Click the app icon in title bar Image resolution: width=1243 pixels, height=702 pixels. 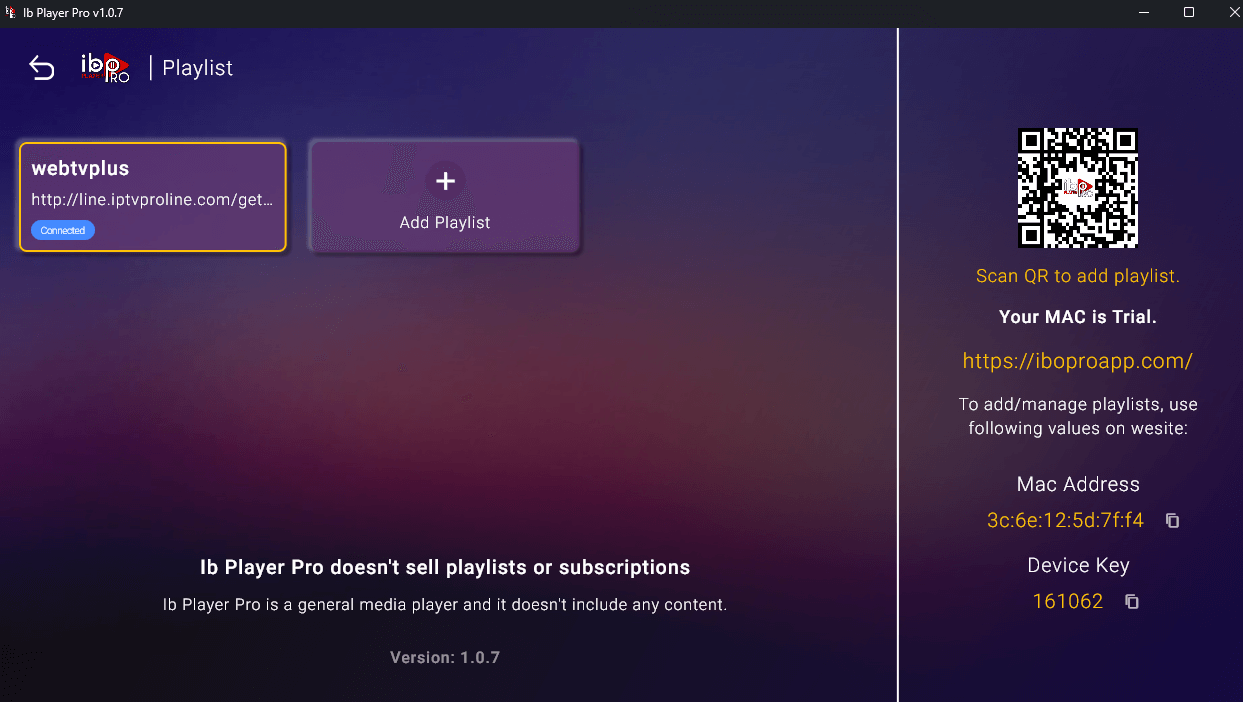[11, 13]
